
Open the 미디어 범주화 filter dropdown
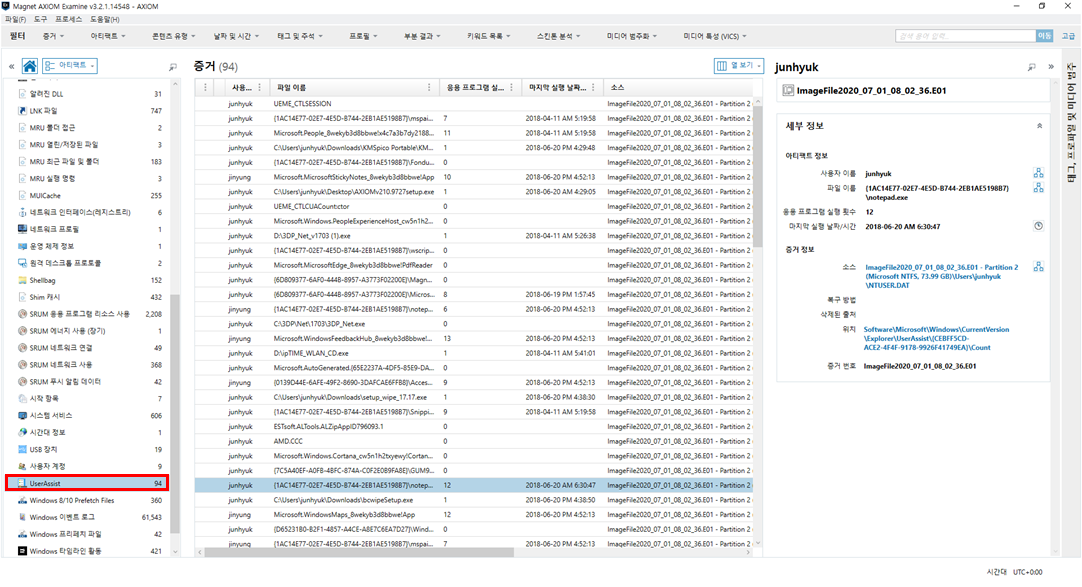click(631, 36)
